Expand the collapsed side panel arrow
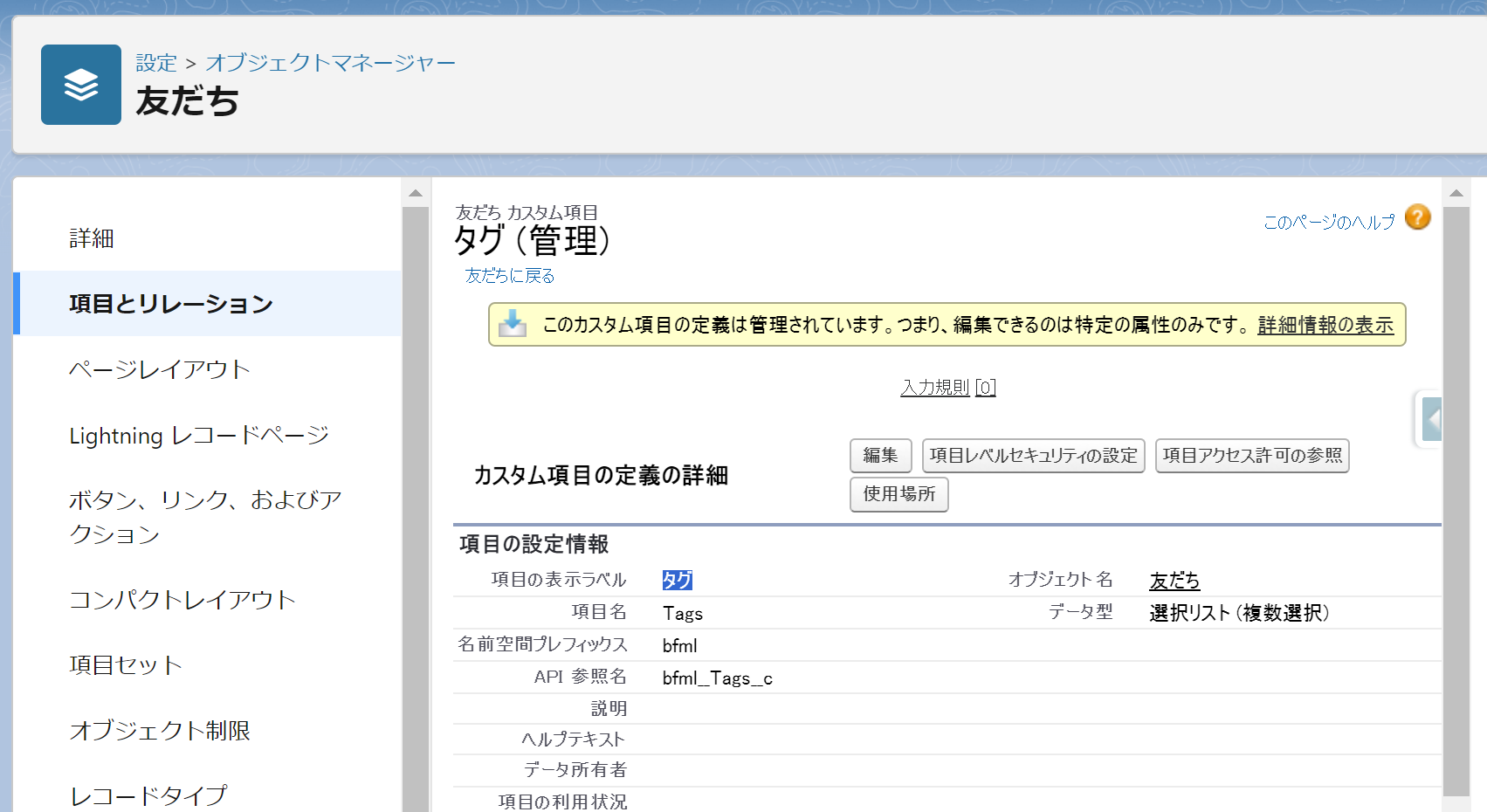The image size is (1487, 812). pos(1430,419)
